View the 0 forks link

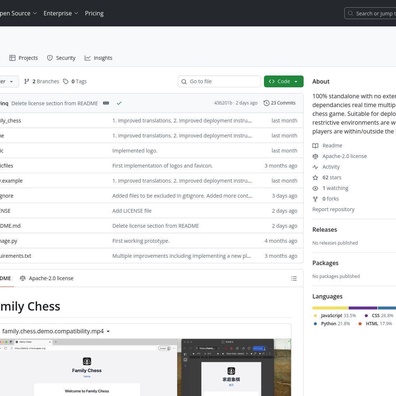[x=330, y=199]
